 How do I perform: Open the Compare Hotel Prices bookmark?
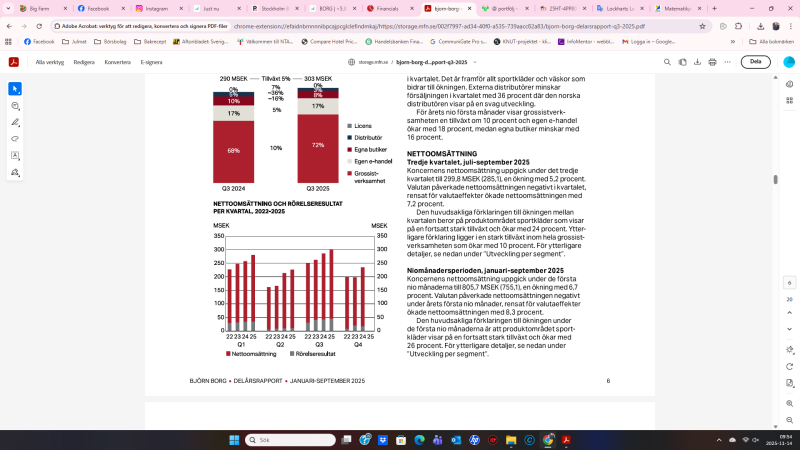point(329,42)
